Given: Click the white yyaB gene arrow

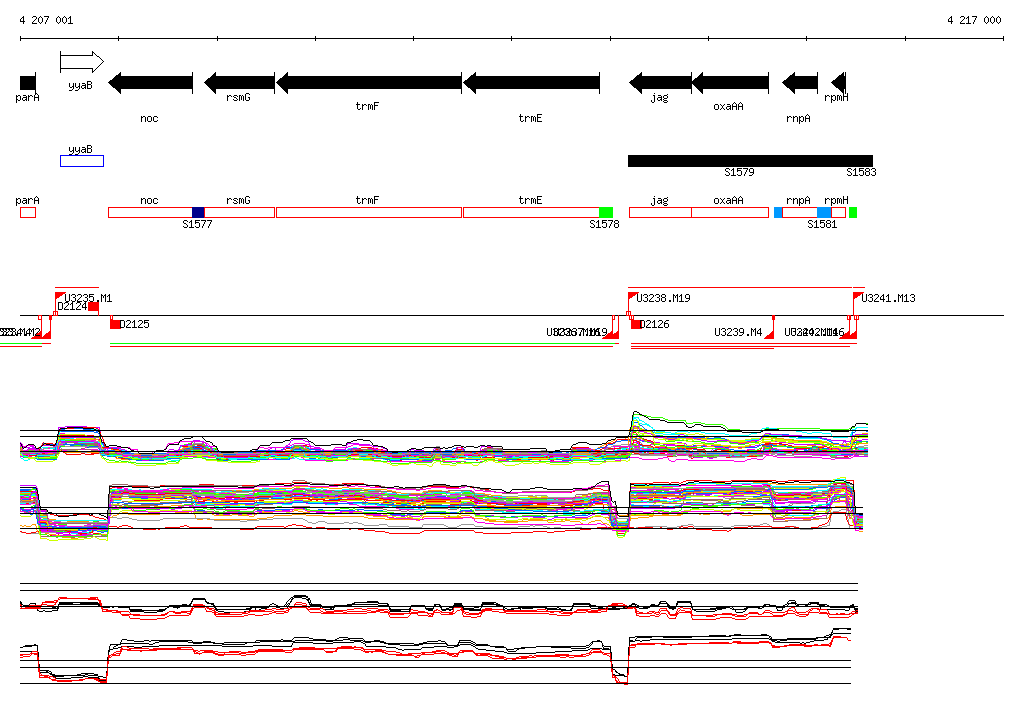Looking at the screenshot, I should [x=82, y=62].
